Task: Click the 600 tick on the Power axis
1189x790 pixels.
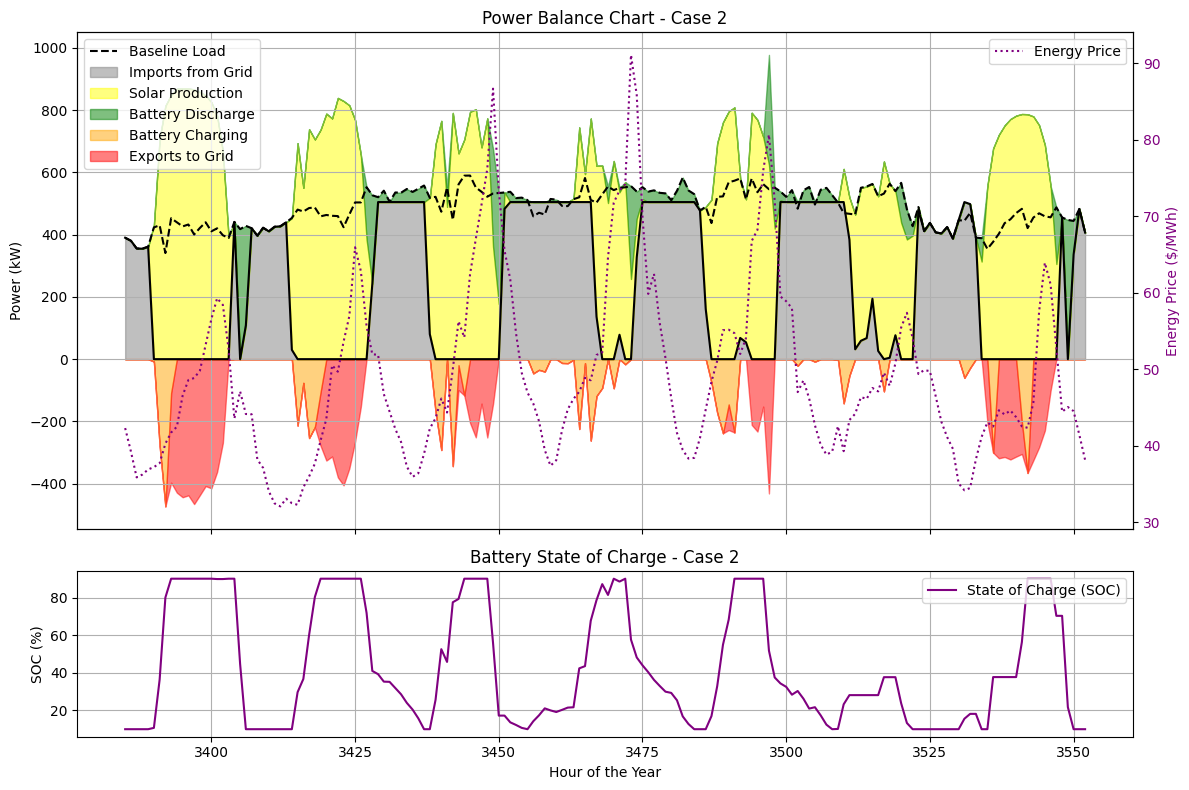Action: [54, 173]
